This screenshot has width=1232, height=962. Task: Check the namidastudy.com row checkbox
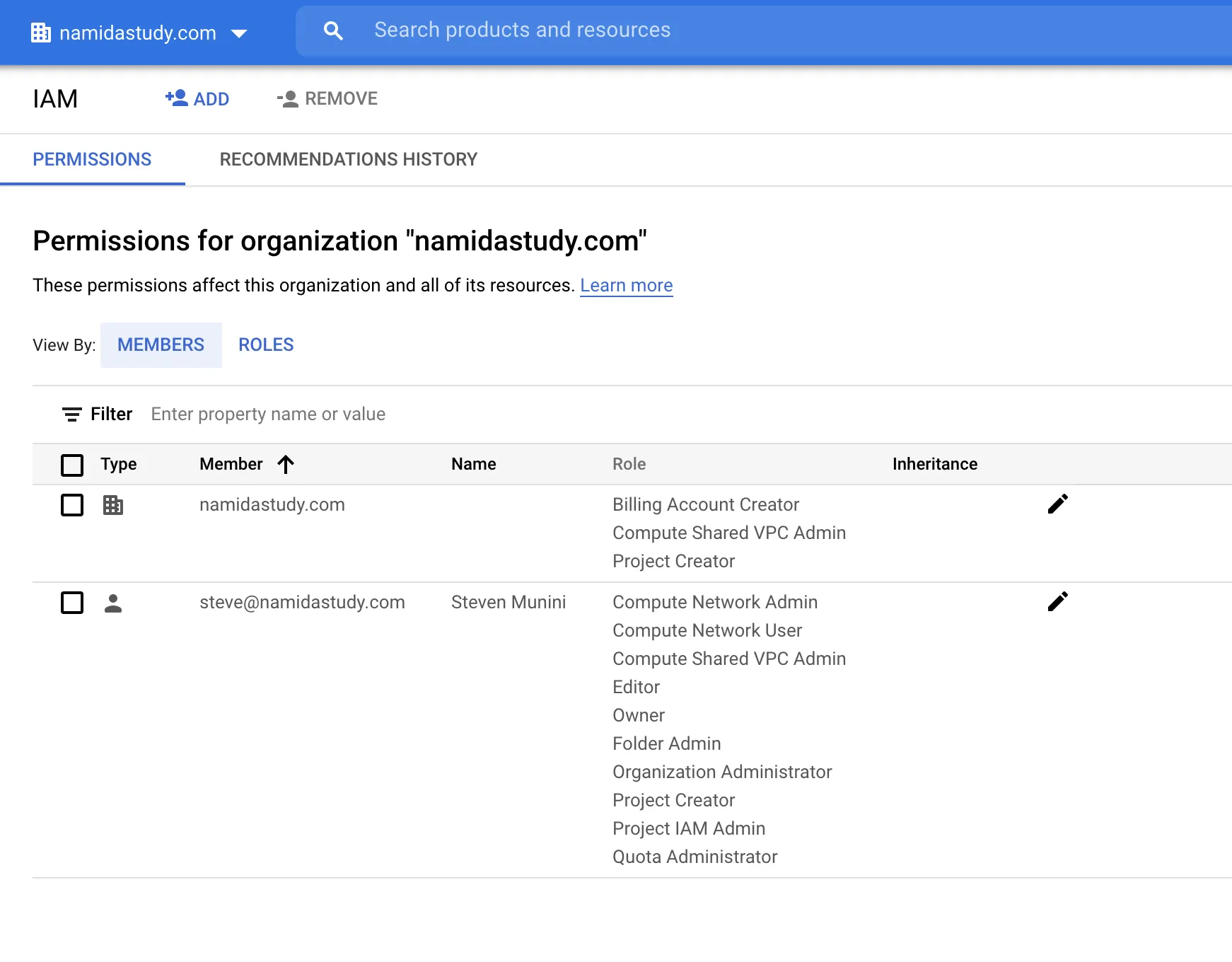[72, 505]
